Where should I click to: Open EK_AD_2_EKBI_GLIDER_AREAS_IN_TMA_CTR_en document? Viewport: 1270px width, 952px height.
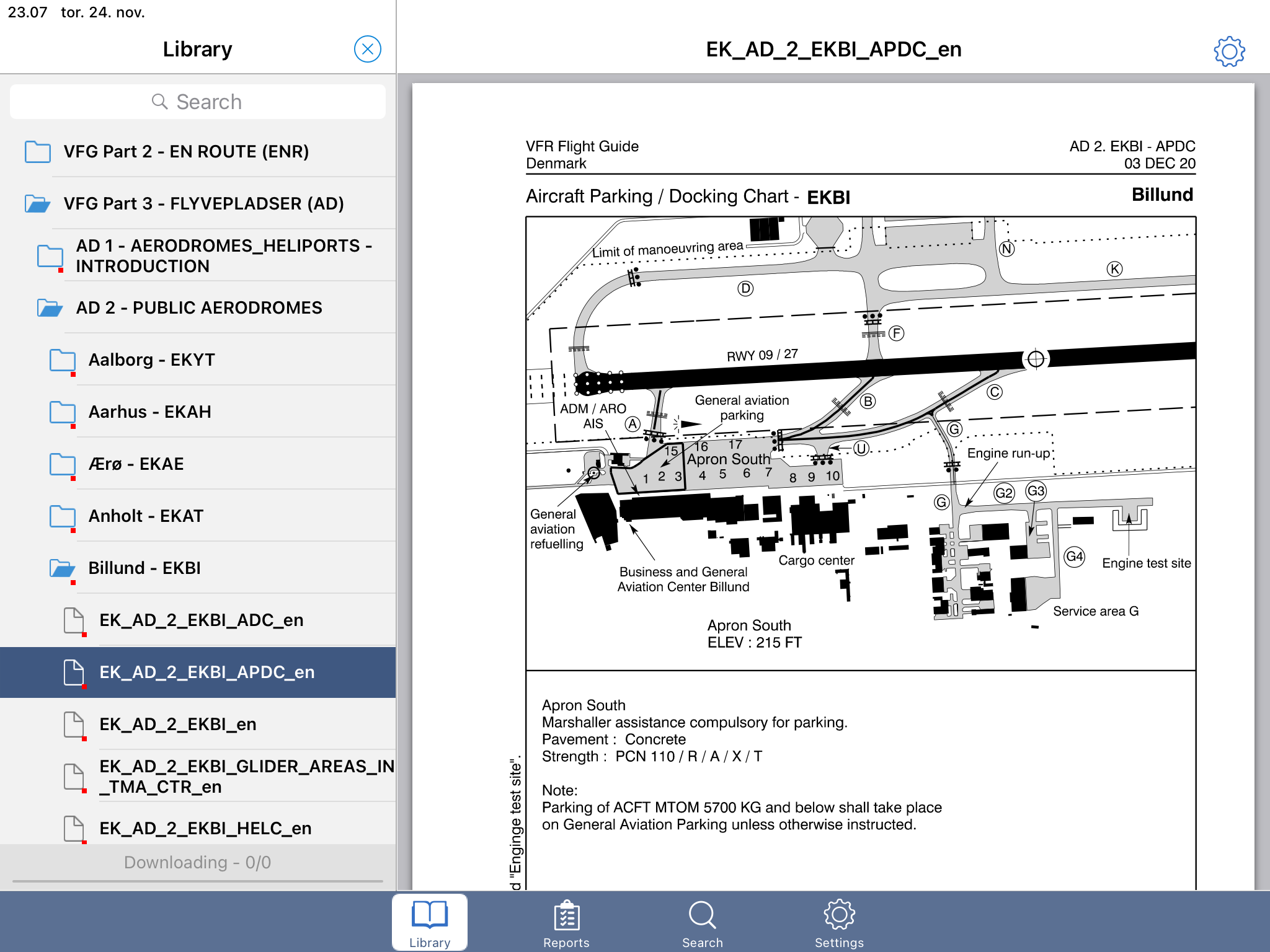tap(198, 776)
